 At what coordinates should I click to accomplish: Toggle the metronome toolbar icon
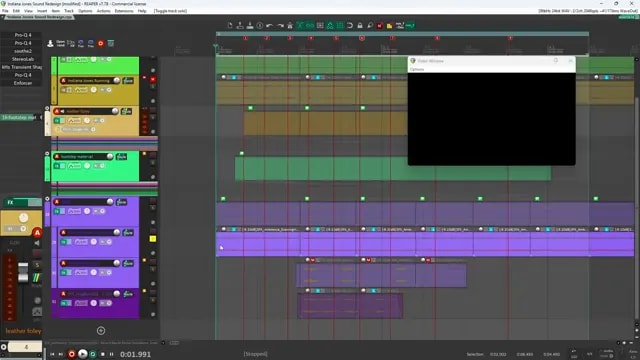(x=290, y=25)
